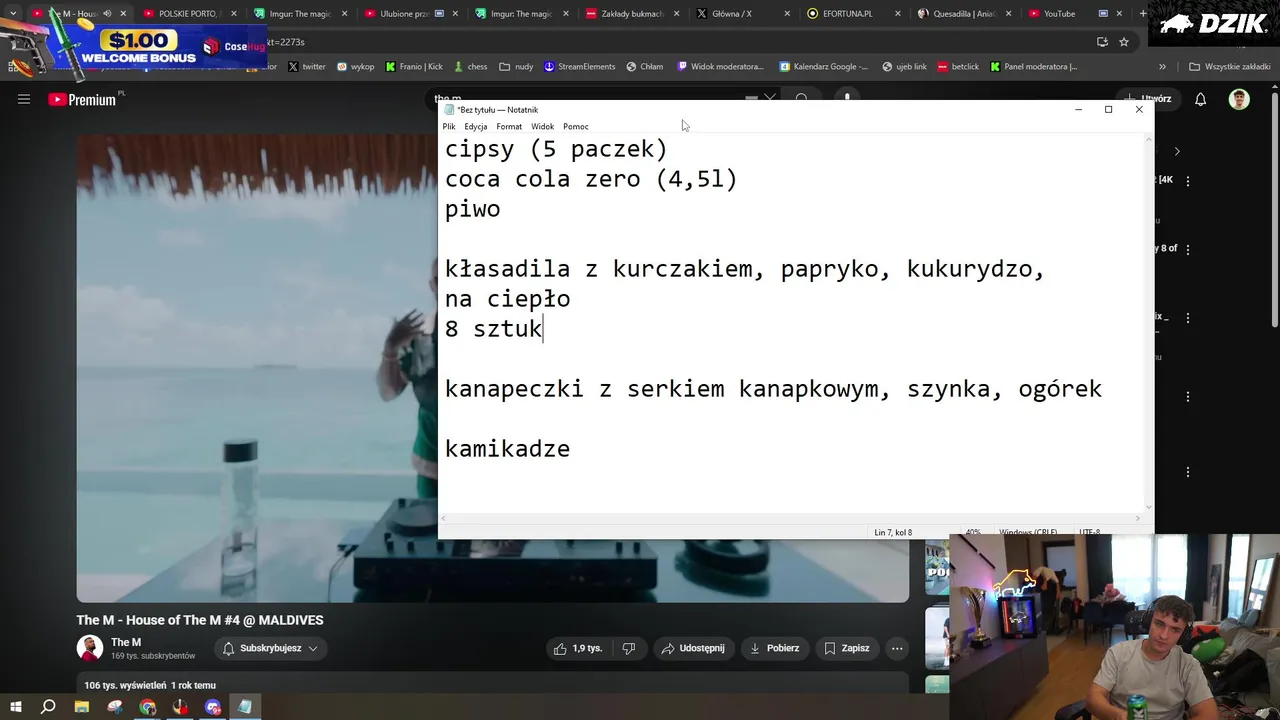Image resolution: width=1280 pixels, height=720 pixels.
Task: Open the ujeb link bookmark
Action: pos(905,67)
